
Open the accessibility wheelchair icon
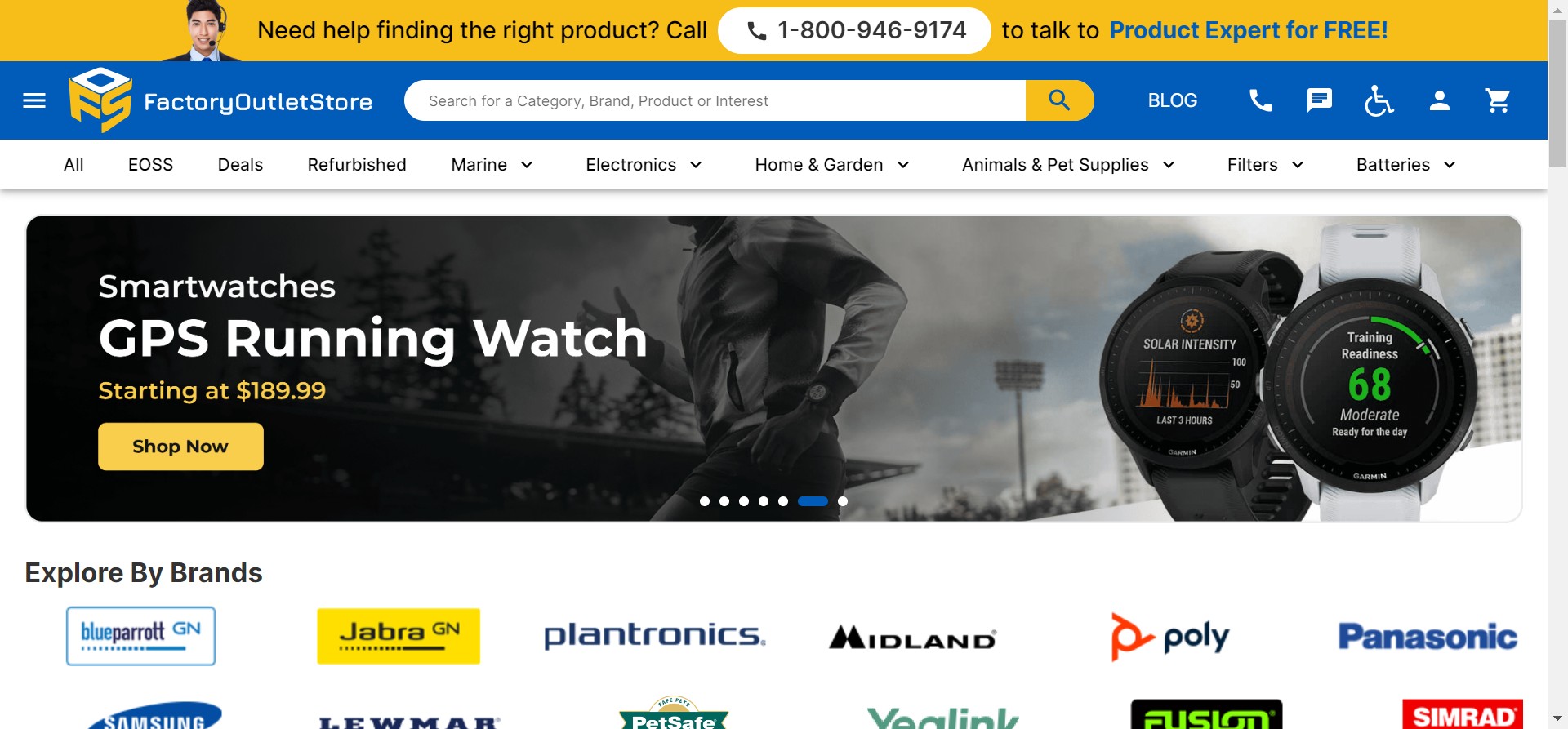[x=1379, y=100]
